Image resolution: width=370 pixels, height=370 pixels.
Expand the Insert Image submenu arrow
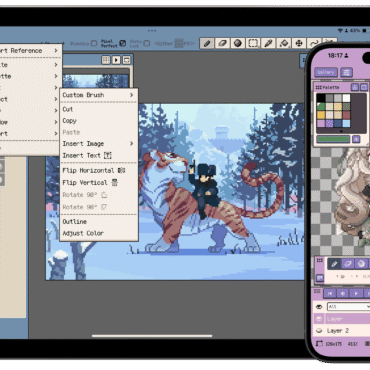pyautogui.click(x=132, y=144)
